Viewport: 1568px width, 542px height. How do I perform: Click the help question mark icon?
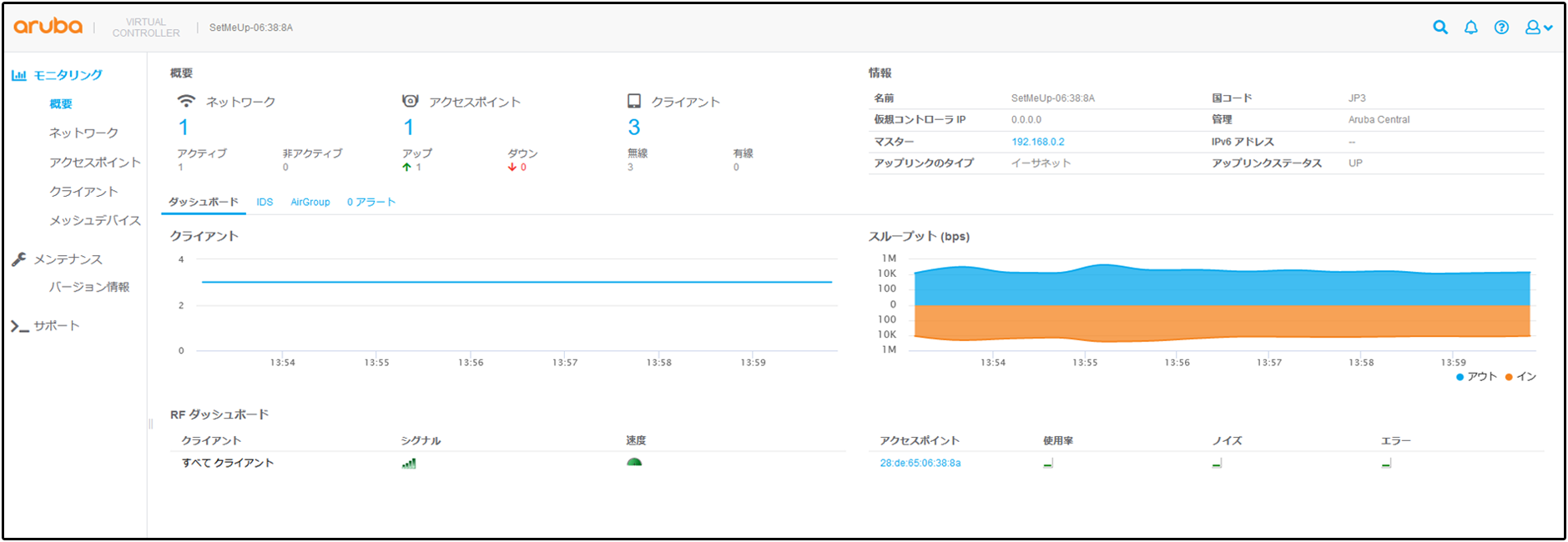[x=1501, y=28]
